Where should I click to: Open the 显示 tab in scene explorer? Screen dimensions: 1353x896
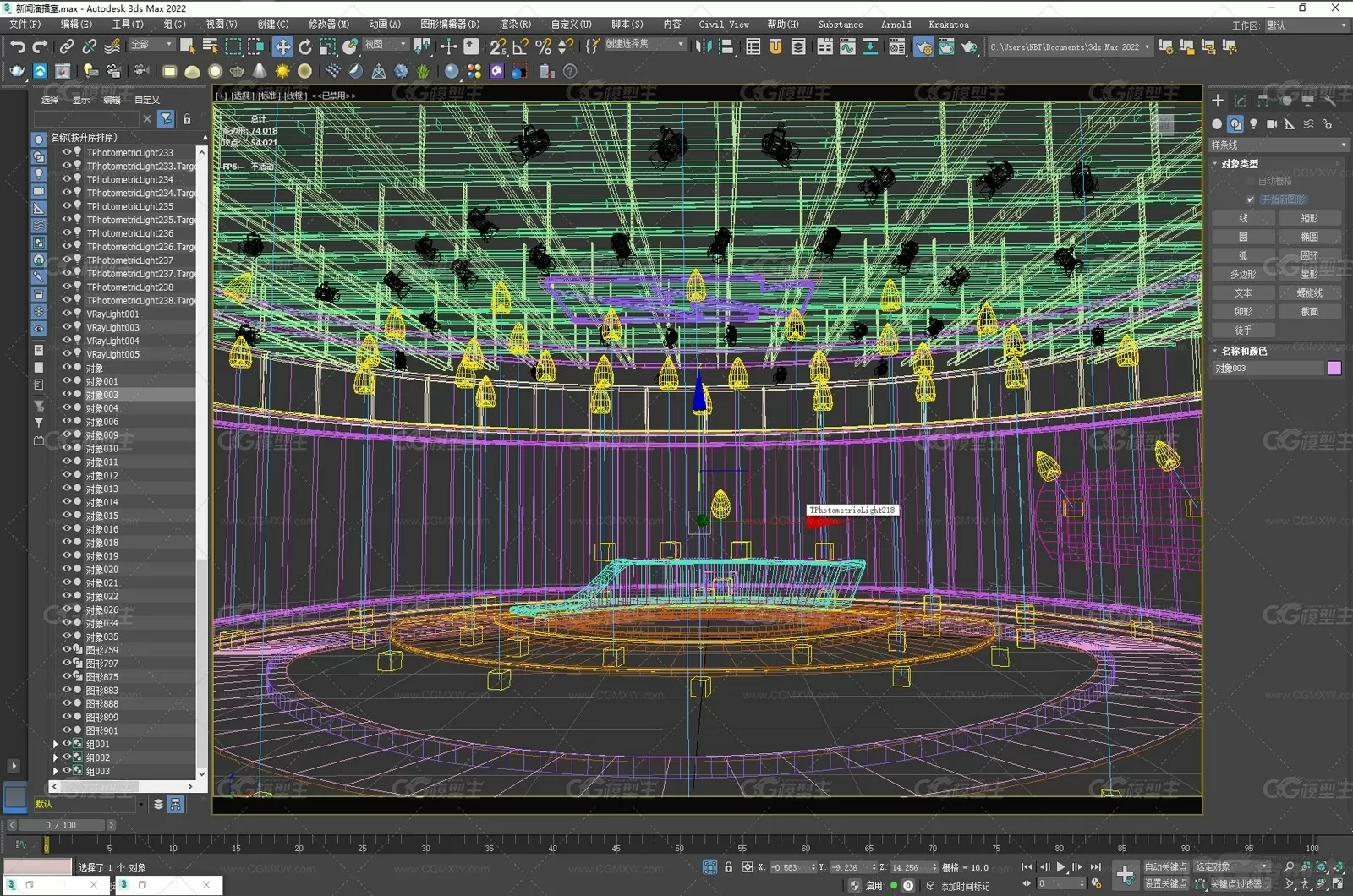81,100
